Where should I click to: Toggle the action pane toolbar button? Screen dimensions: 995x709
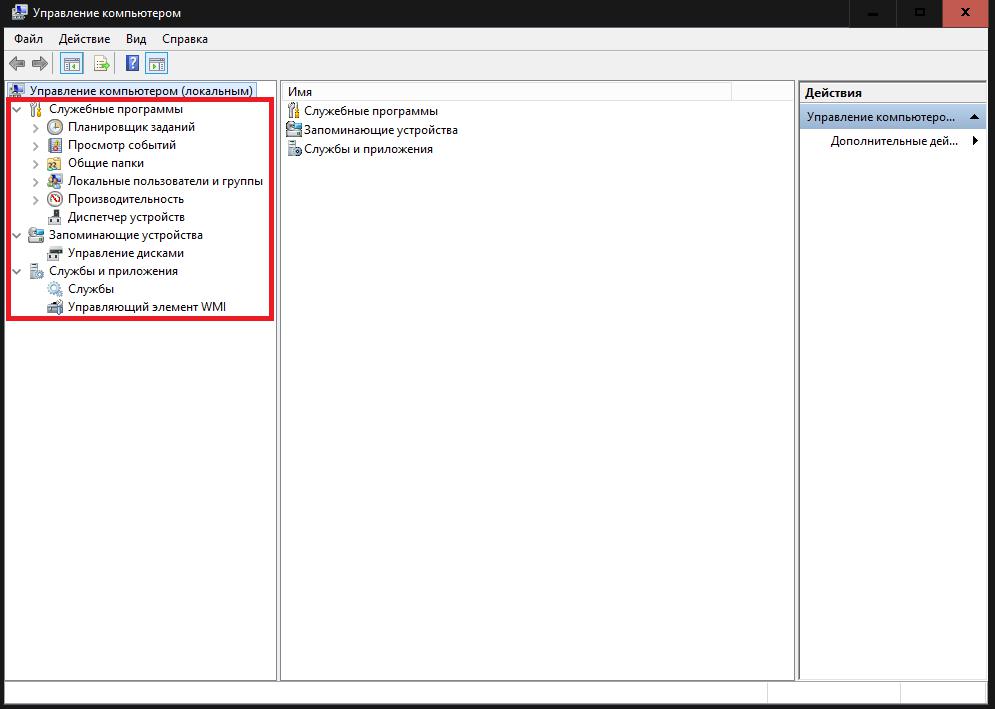tap(156, 64)
